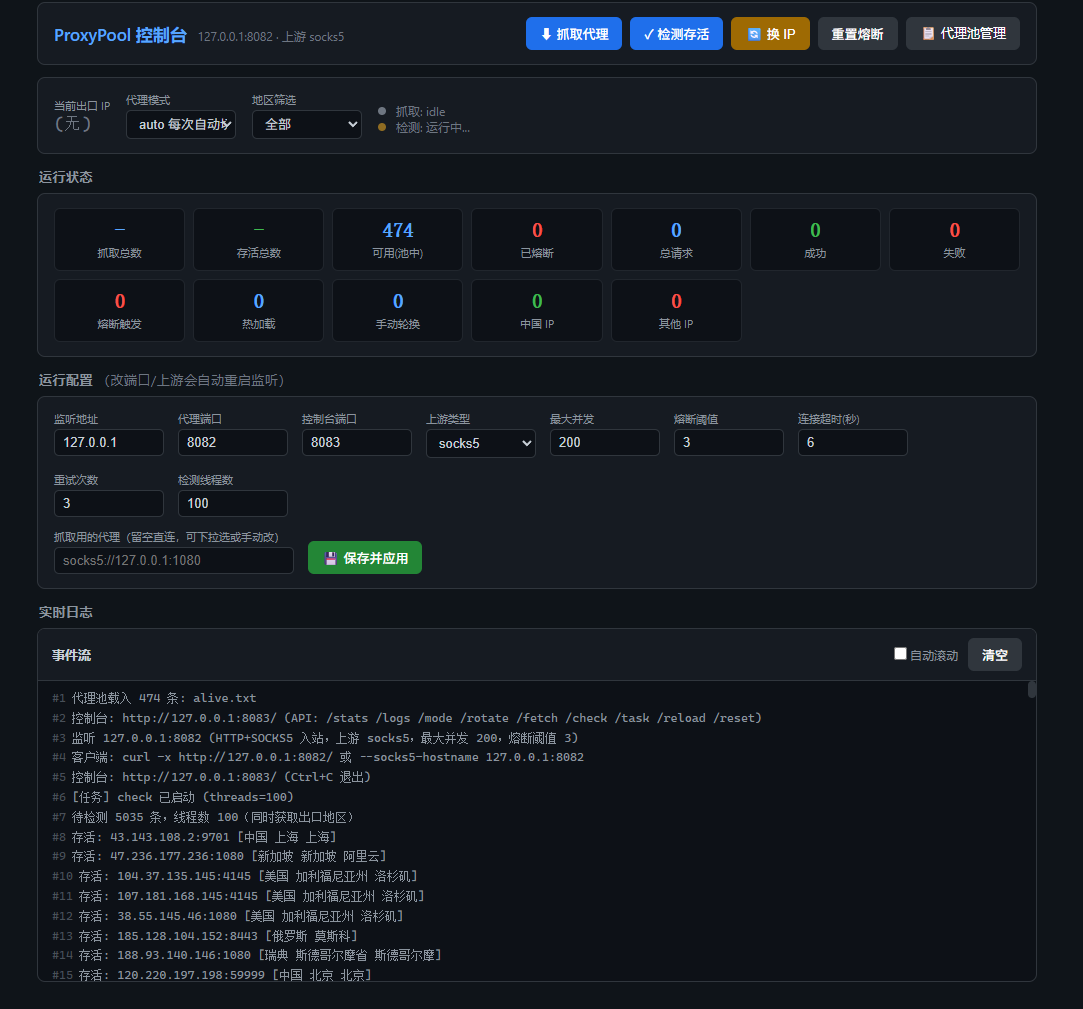Viewport: 1083px width, 1009px height.
Task: Click log line #4 客户端 curl command
Action: pyautogui.click(x=318, y=758)
